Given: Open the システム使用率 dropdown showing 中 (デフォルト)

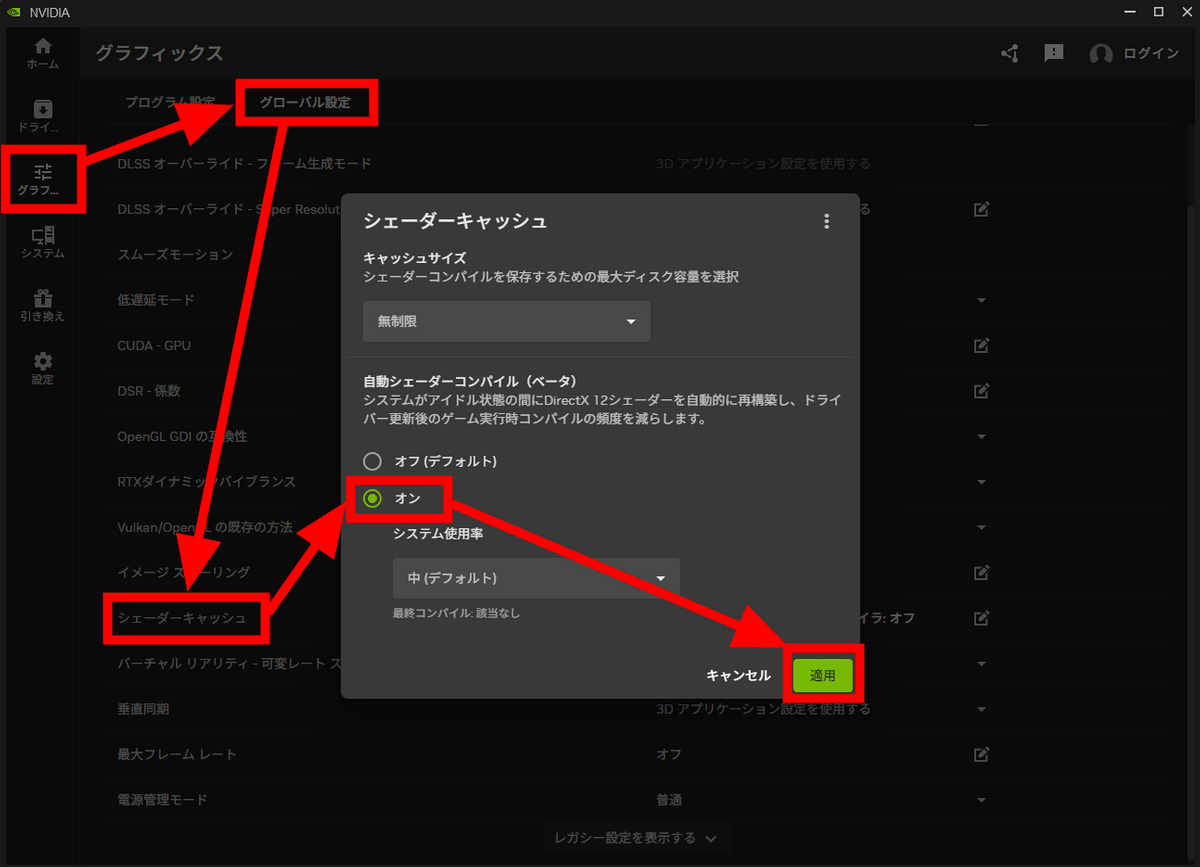Looking at the screenshot, I should [x=536, y=578].
